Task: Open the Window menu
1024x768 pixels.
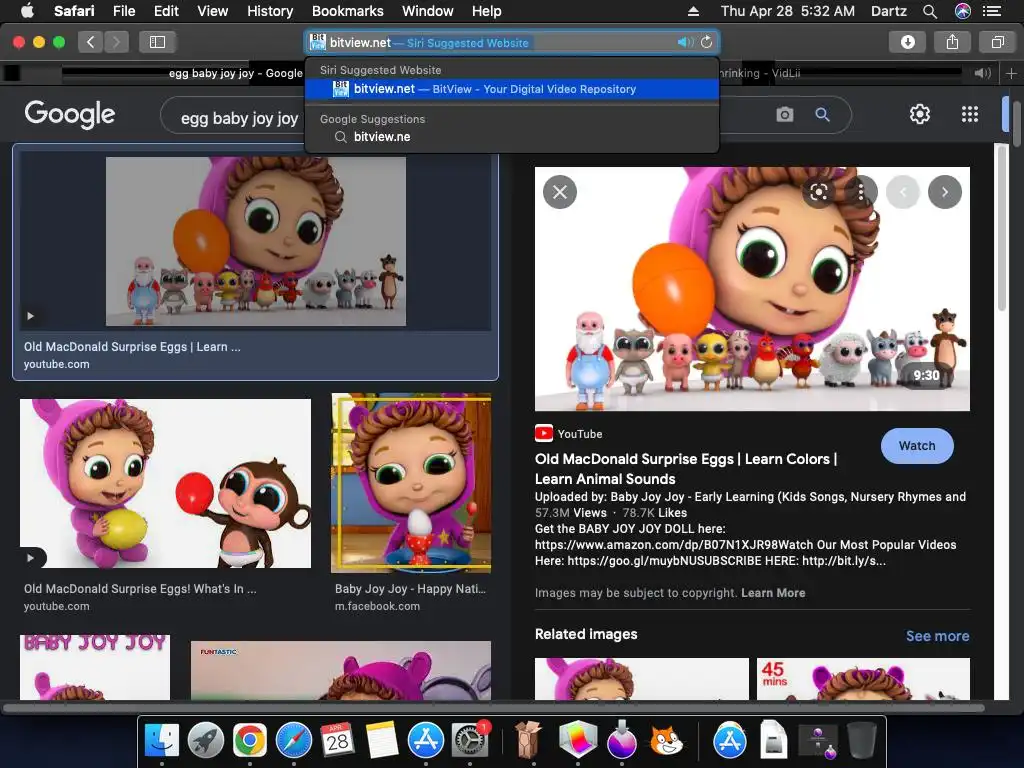Action: click(x=427, y=11)
